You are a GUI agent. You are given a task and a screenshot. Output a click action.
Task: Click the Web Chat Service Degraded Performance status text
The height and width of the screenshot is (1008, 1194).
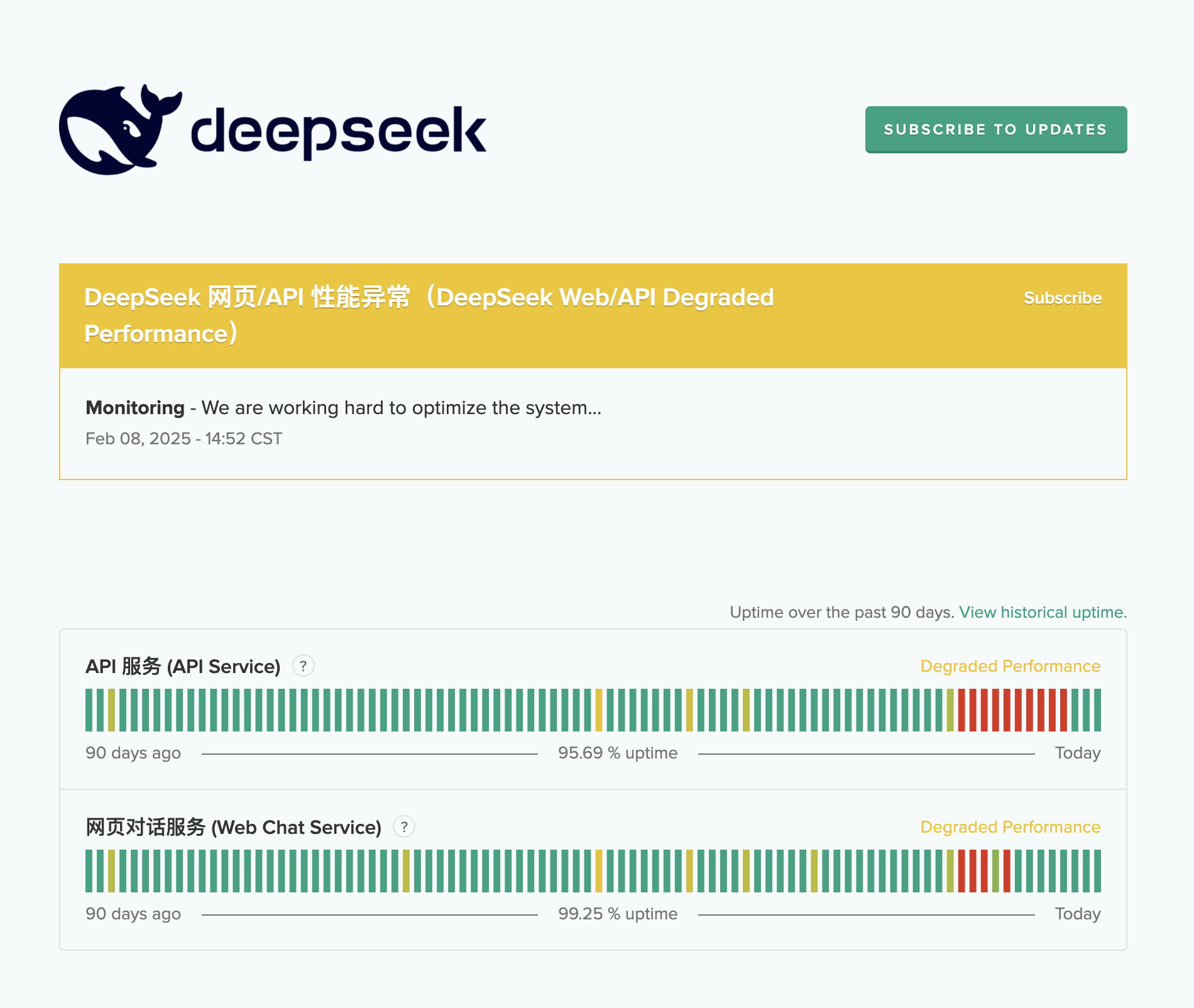[x=1011, y=827]
